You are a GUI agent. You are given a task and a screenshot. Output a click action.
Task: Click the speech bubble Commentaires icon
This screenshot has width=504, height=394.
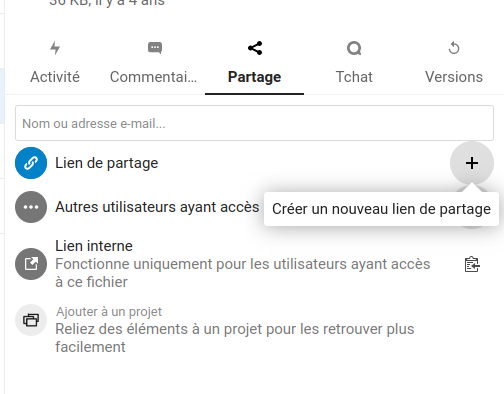155,48
